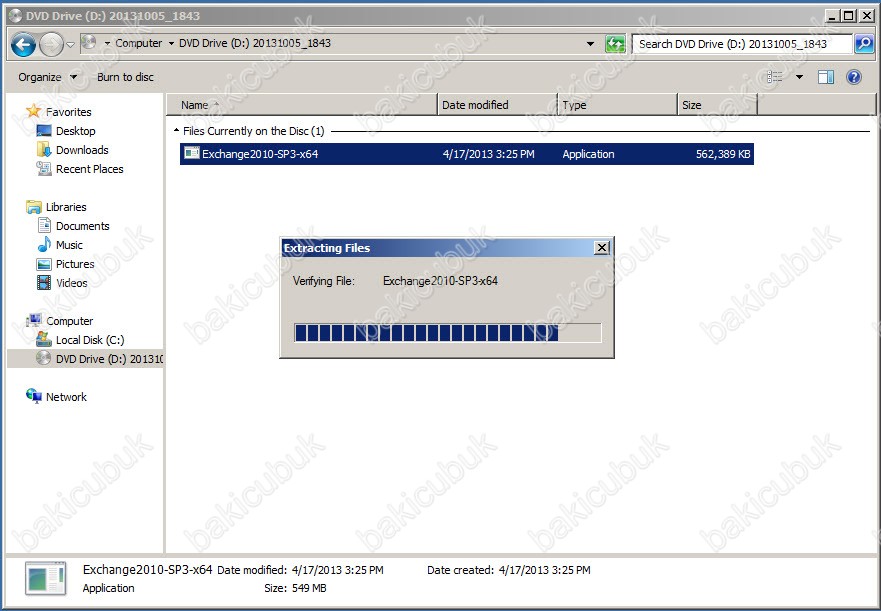
Task: Open Libraries in the navigation pane
Action: [66, 207]
